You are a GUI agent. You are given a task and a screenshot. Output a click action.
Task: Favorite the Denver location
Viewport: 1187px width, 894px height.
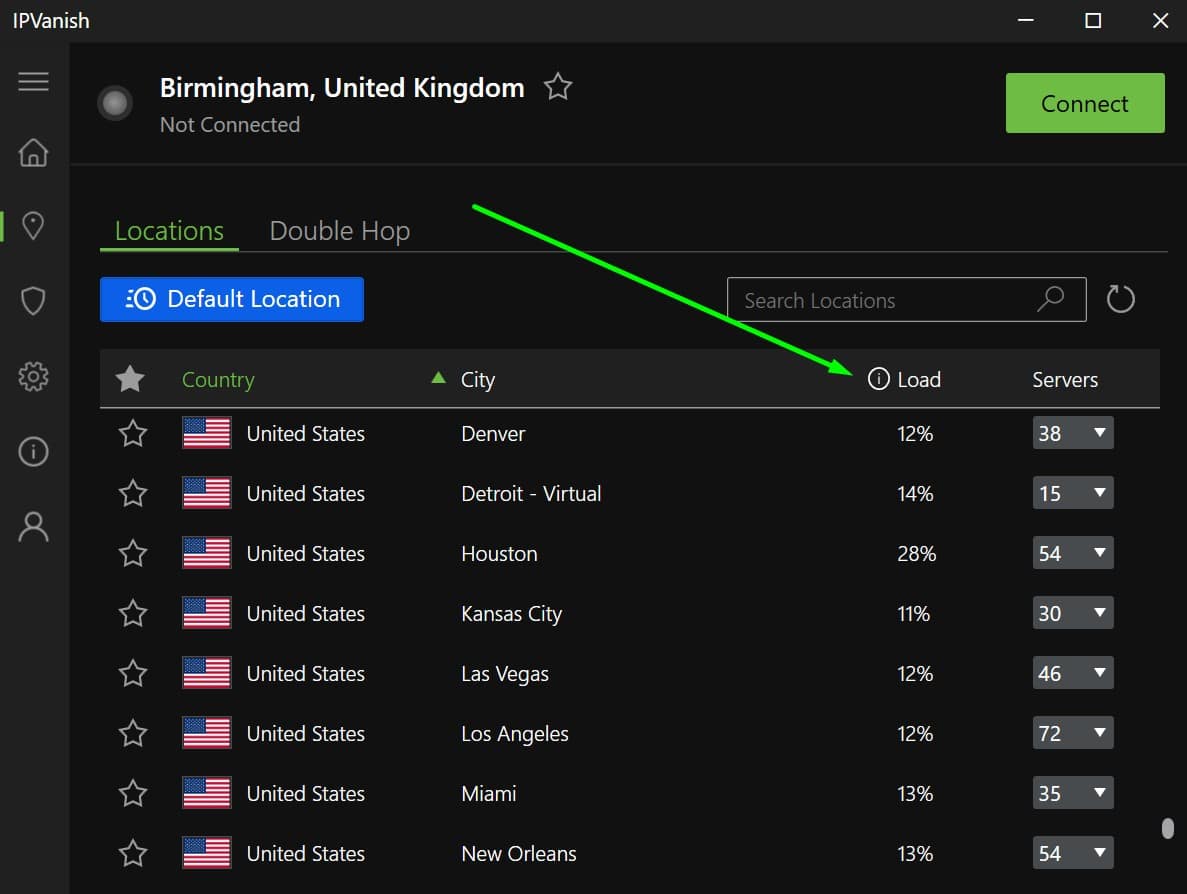[x=133, y=434]
